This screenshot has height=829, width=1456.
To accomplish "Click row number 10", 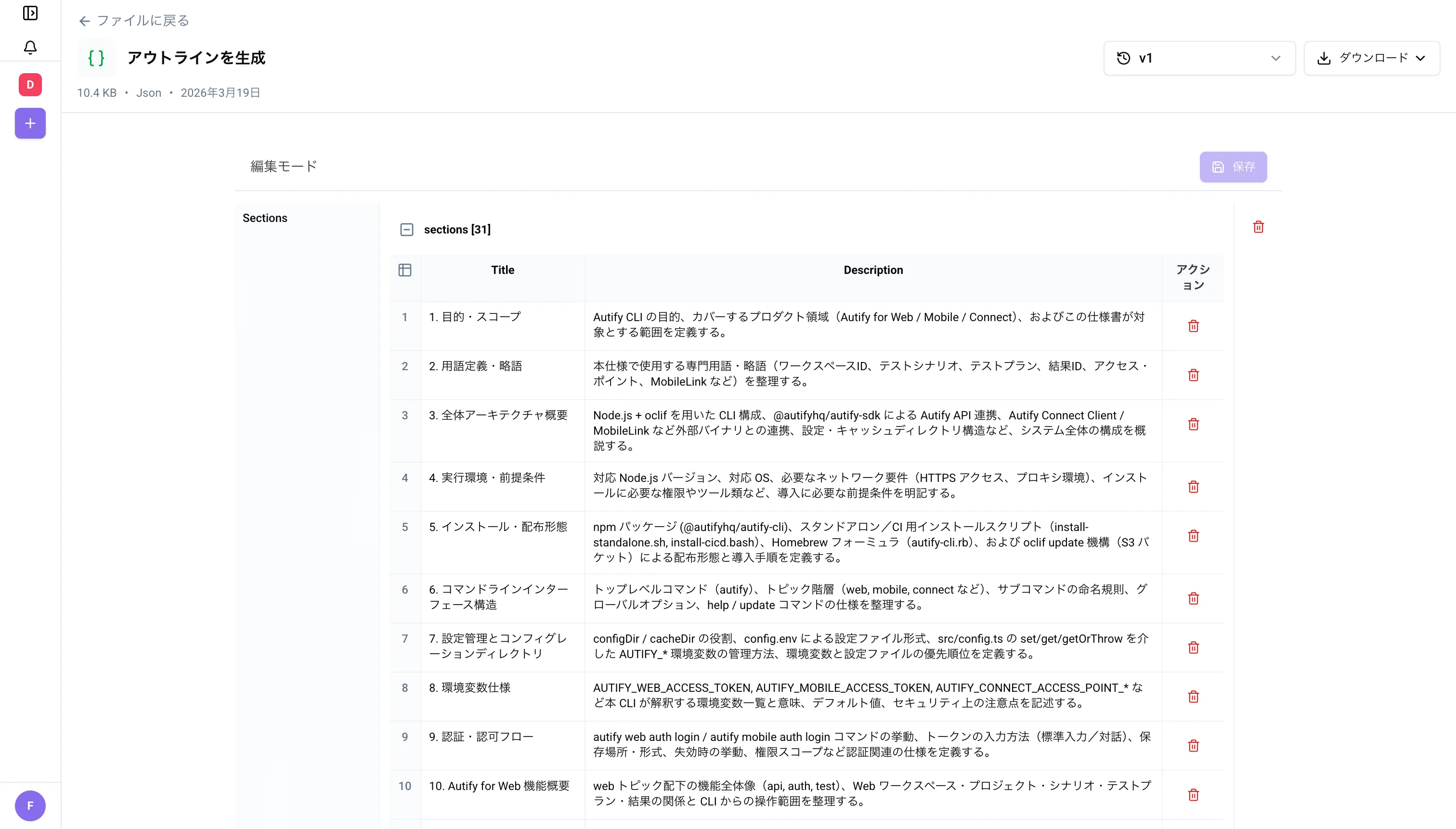I will tap(405, 786).
